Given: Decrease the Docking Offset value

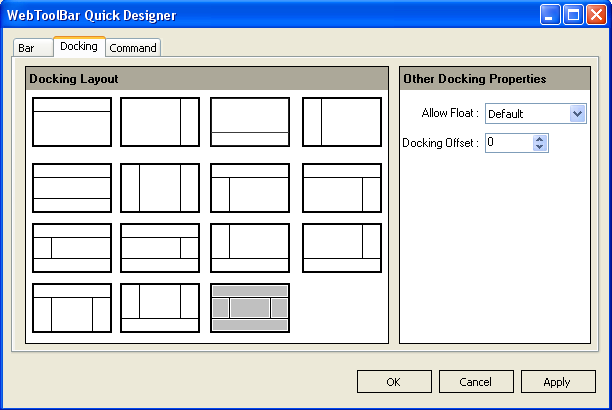Looking at the screenshot, I should pos(540,148).
